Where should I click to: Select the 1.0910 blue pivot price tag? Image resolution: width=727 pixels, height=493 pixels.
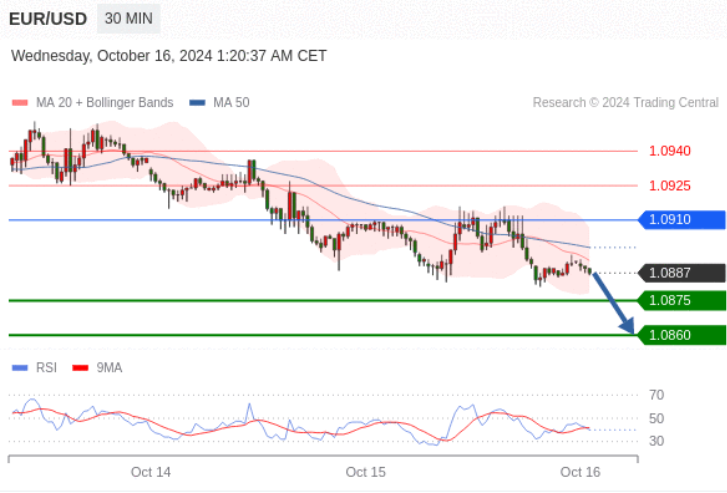[x=681, y=219]
